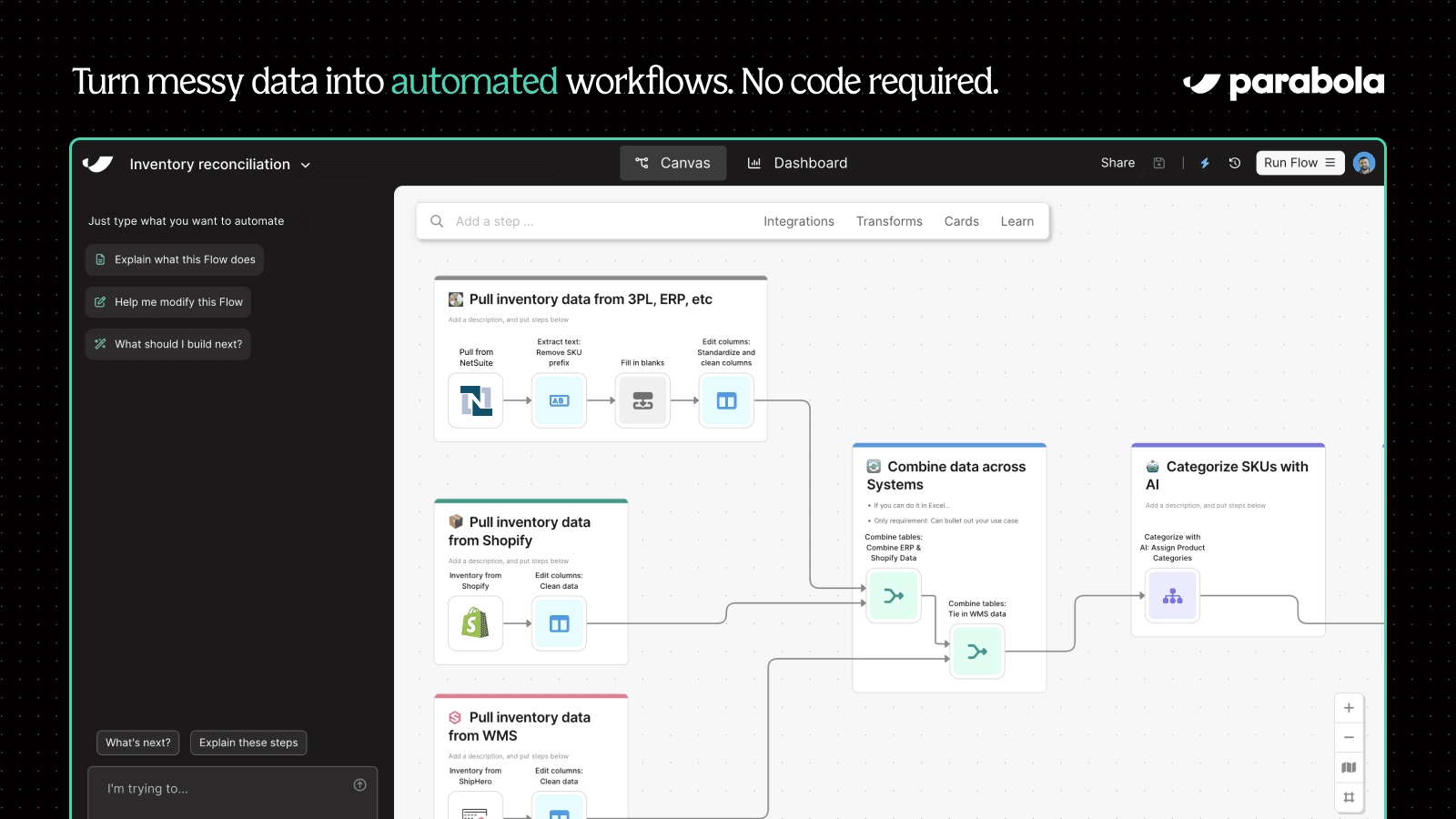Viewport: 1456px width, 819px height.
Task: Select the Learn menu item
Action: tap(1017, 221)
